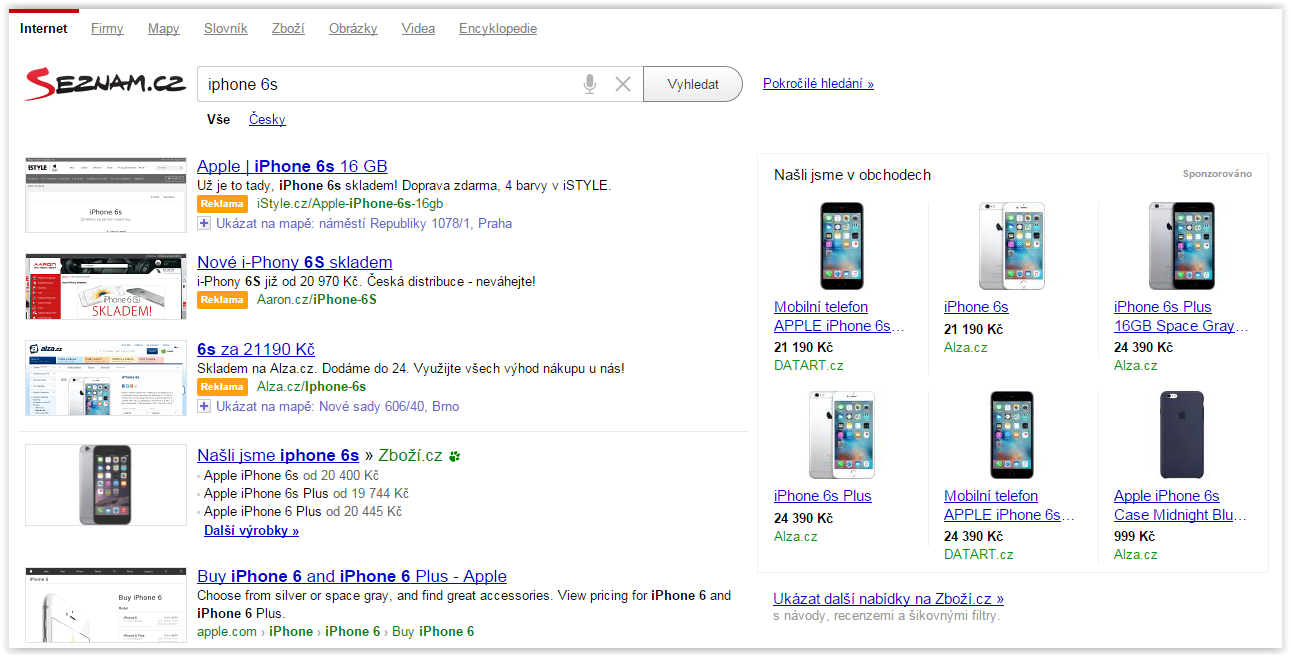The image size is (1290, 656).
Task: Open Apple iPhone 6s Case Midnight Blue link
Action: (1180, 505)
